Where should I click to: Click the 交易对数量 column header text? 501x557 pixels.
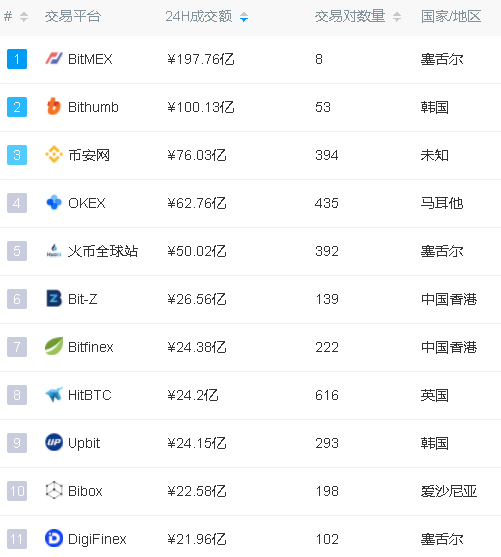coord(350,16)
